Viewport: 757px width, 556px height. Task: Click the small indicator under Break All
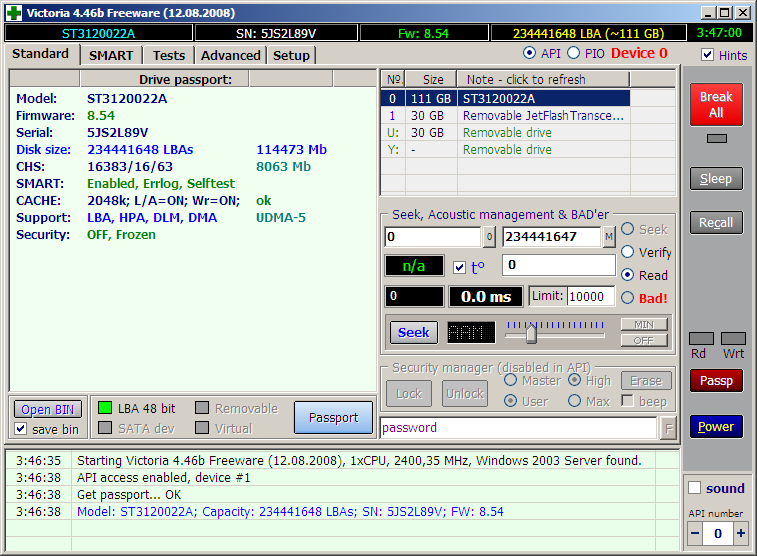(716, 139)
